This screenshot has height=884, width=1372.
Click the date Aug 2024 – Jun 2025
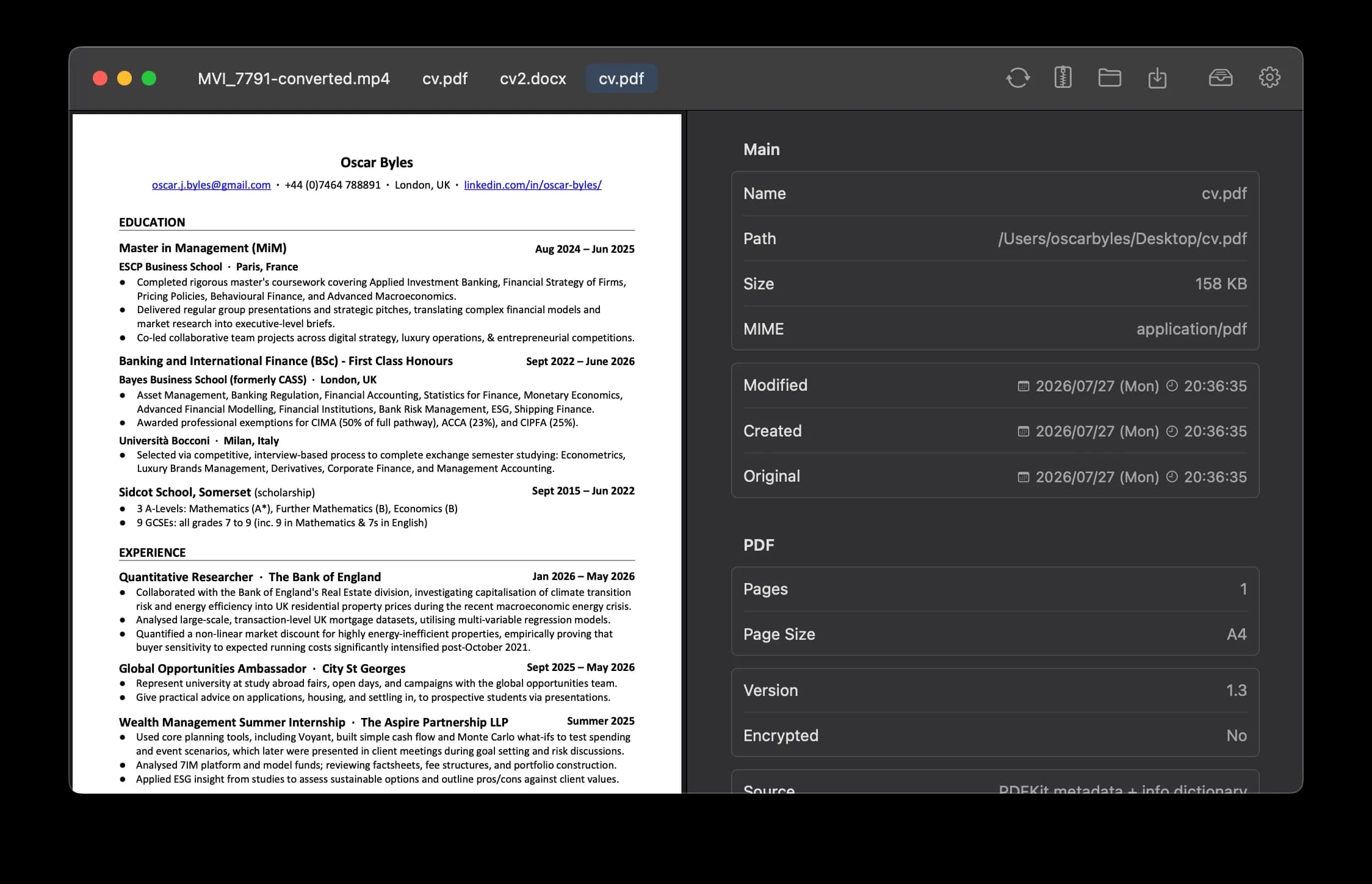coord(585,249)
